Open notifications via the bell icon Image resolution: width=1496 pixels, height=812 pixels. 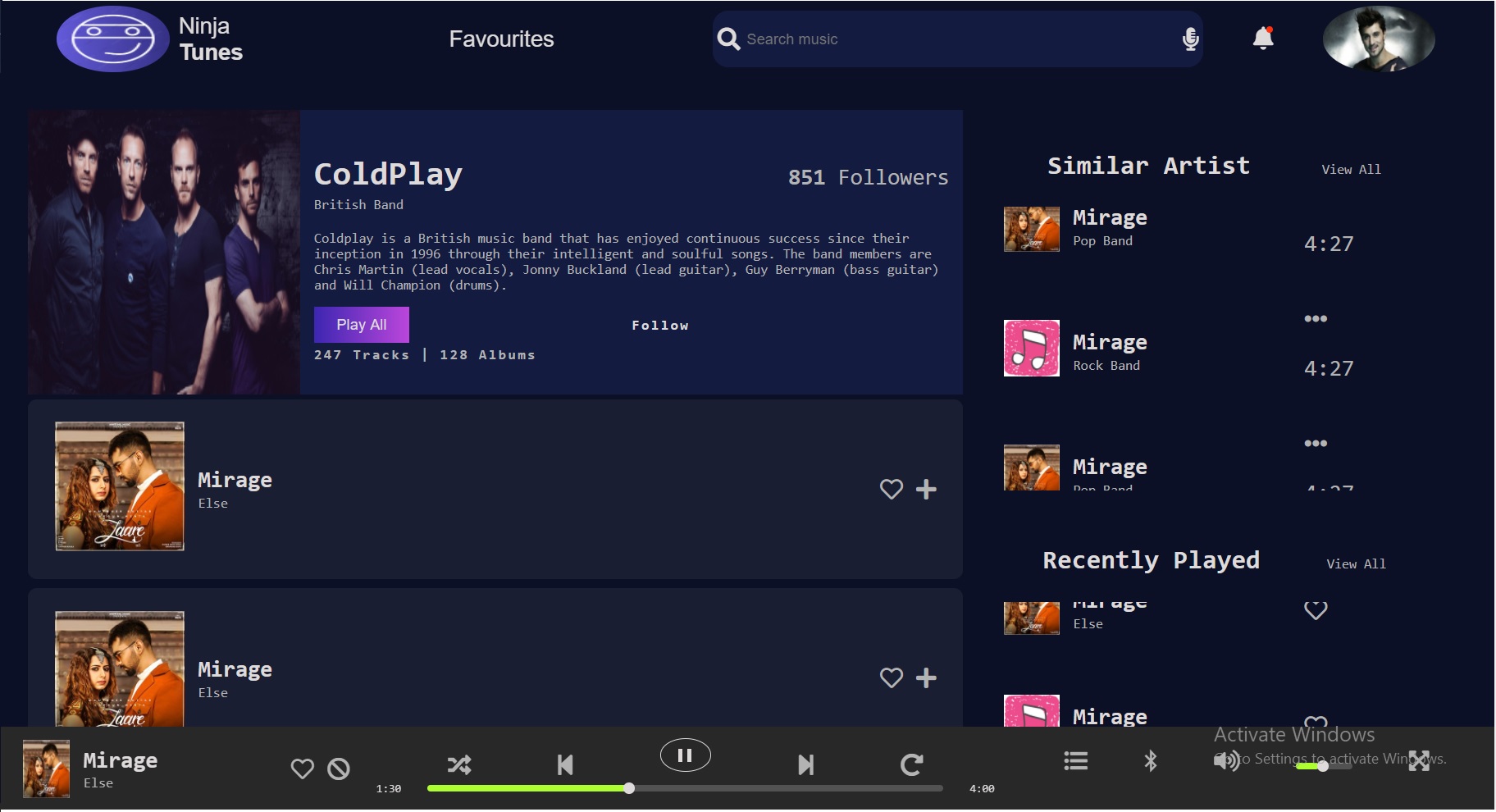pos(1261,39)
